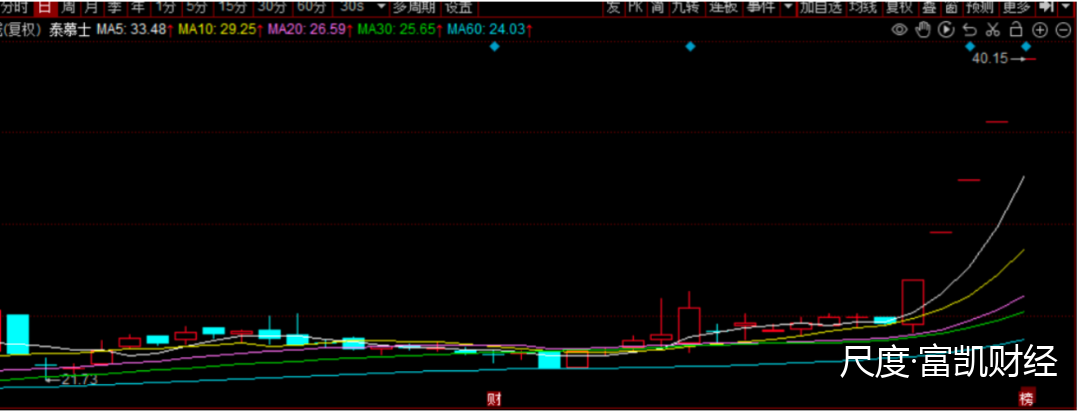
Task: Click the undo arrow icon
Action: click(970, 29)
